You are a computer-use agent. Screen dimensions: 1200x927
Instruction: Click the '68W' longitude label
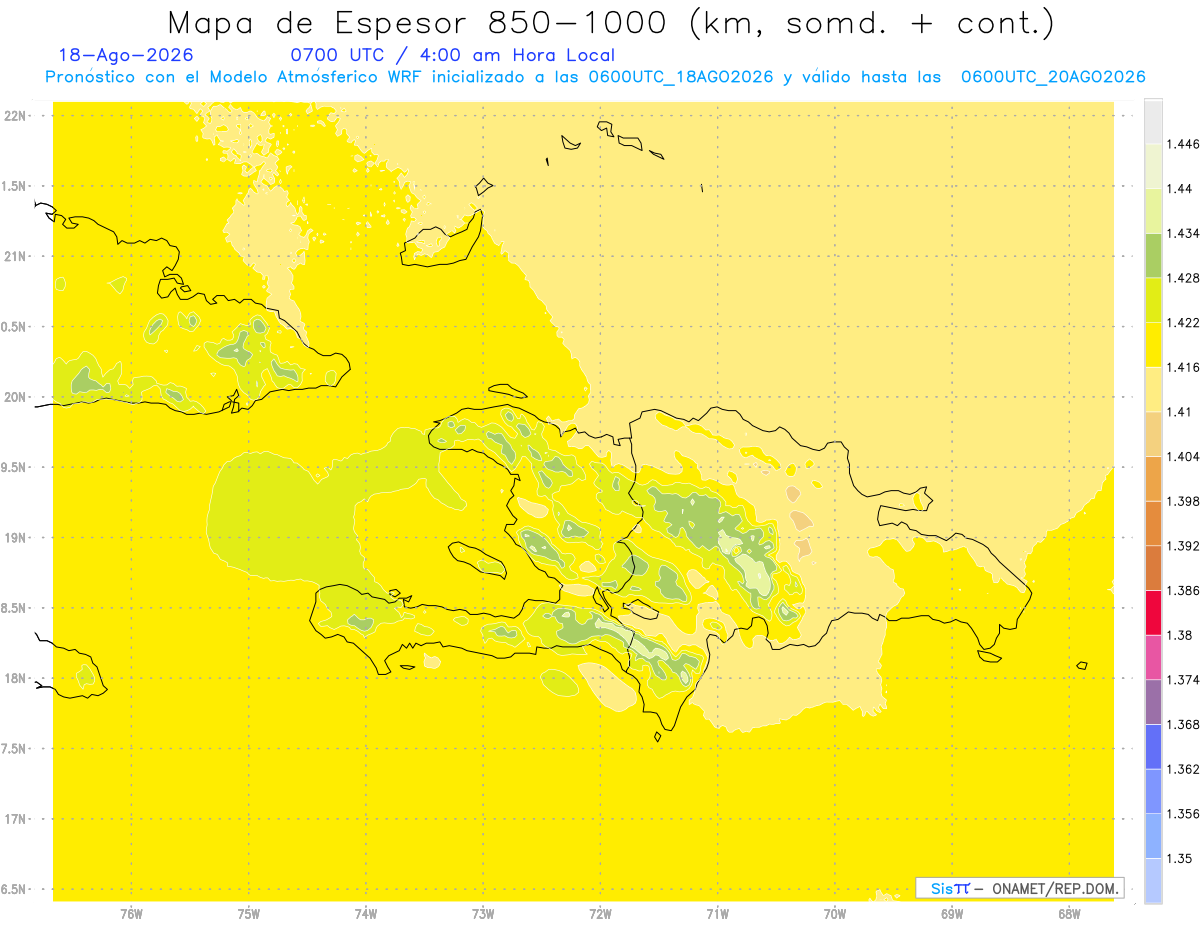click(1069, 913)
